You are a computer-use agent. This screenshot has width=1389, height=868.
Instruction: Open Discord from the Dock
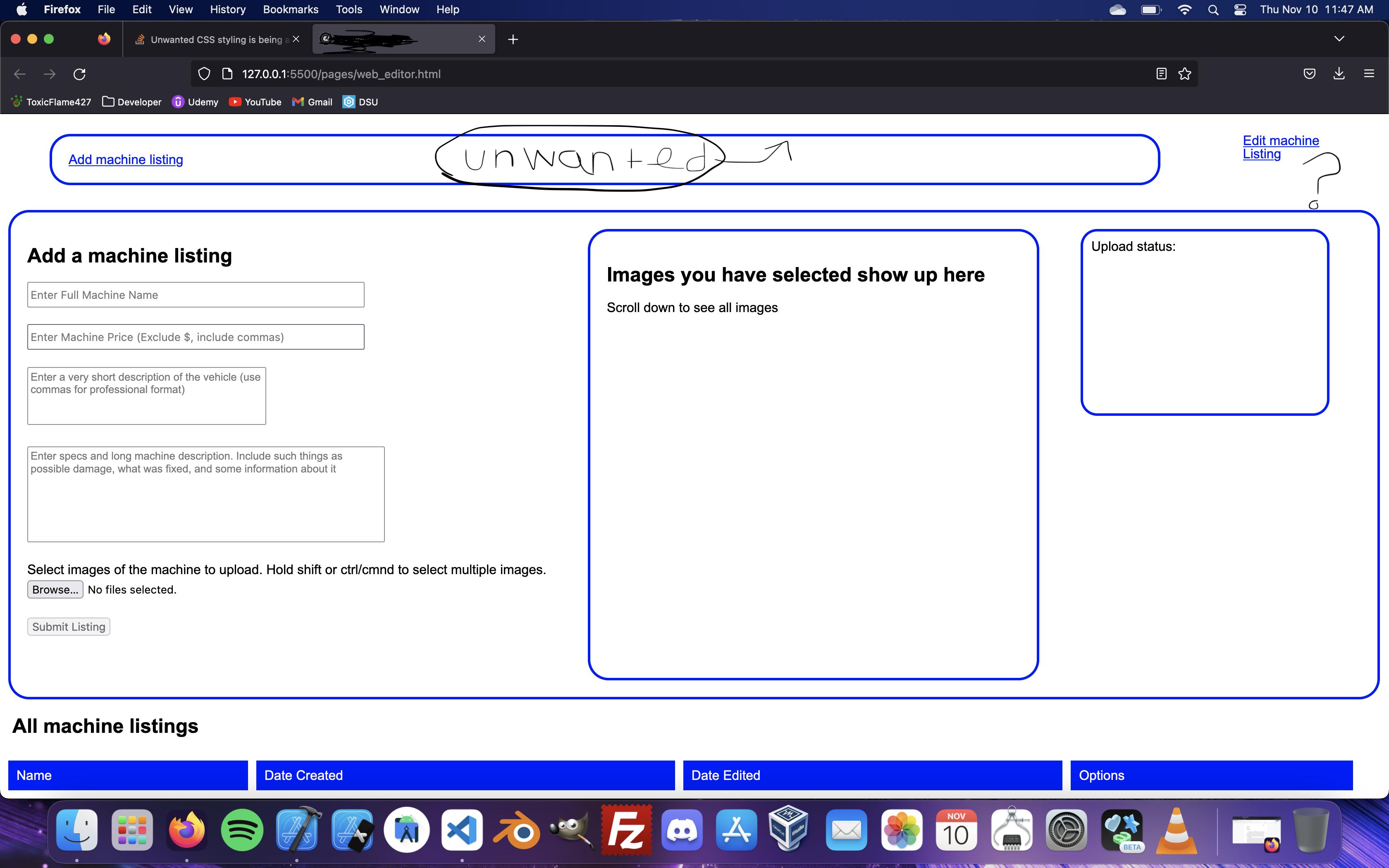(x=682, y=830)
